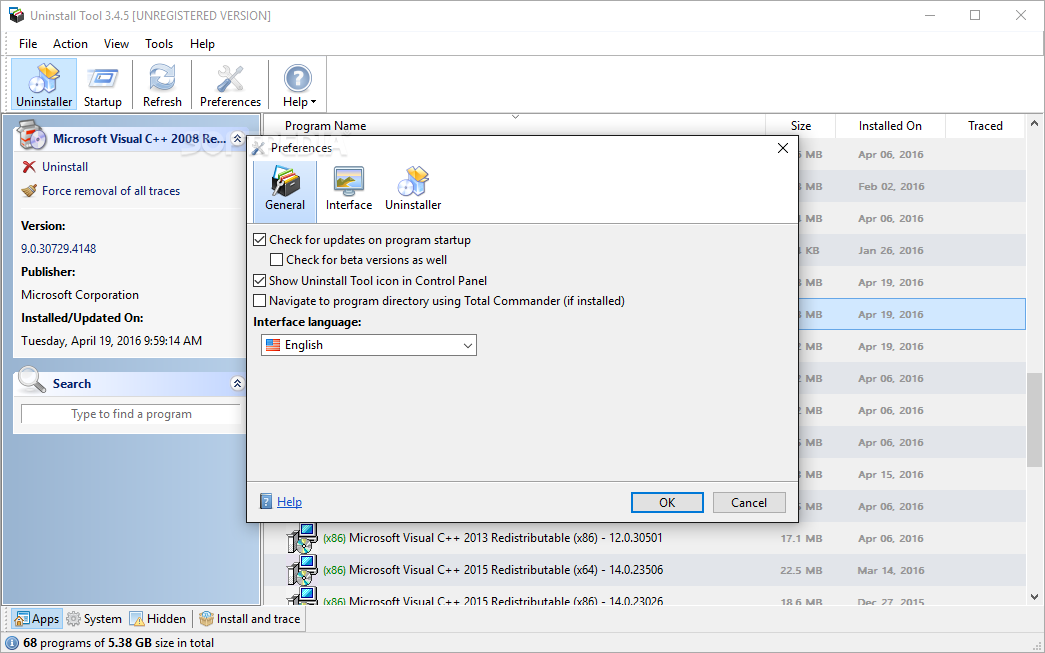The width and height of the screenshot is (1045, 653).
Task: Open the File menu
Action: 28,44
